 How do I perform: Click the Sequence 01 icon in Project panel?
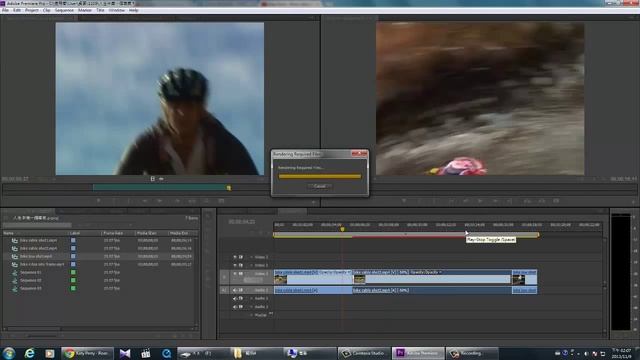coord(15,272)
